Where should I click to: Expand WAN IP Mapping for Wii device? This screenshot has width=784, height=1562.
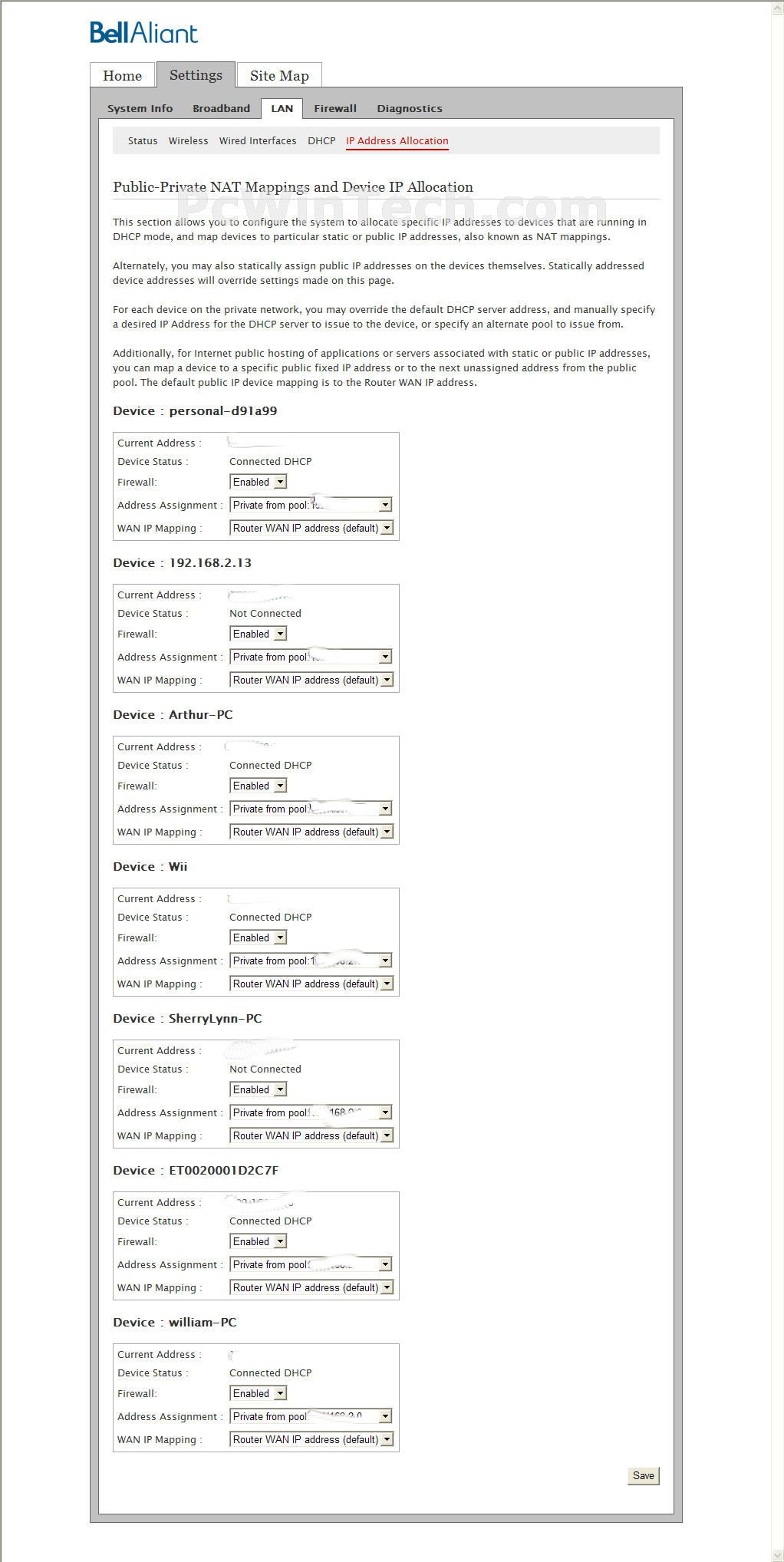(311, 984)
